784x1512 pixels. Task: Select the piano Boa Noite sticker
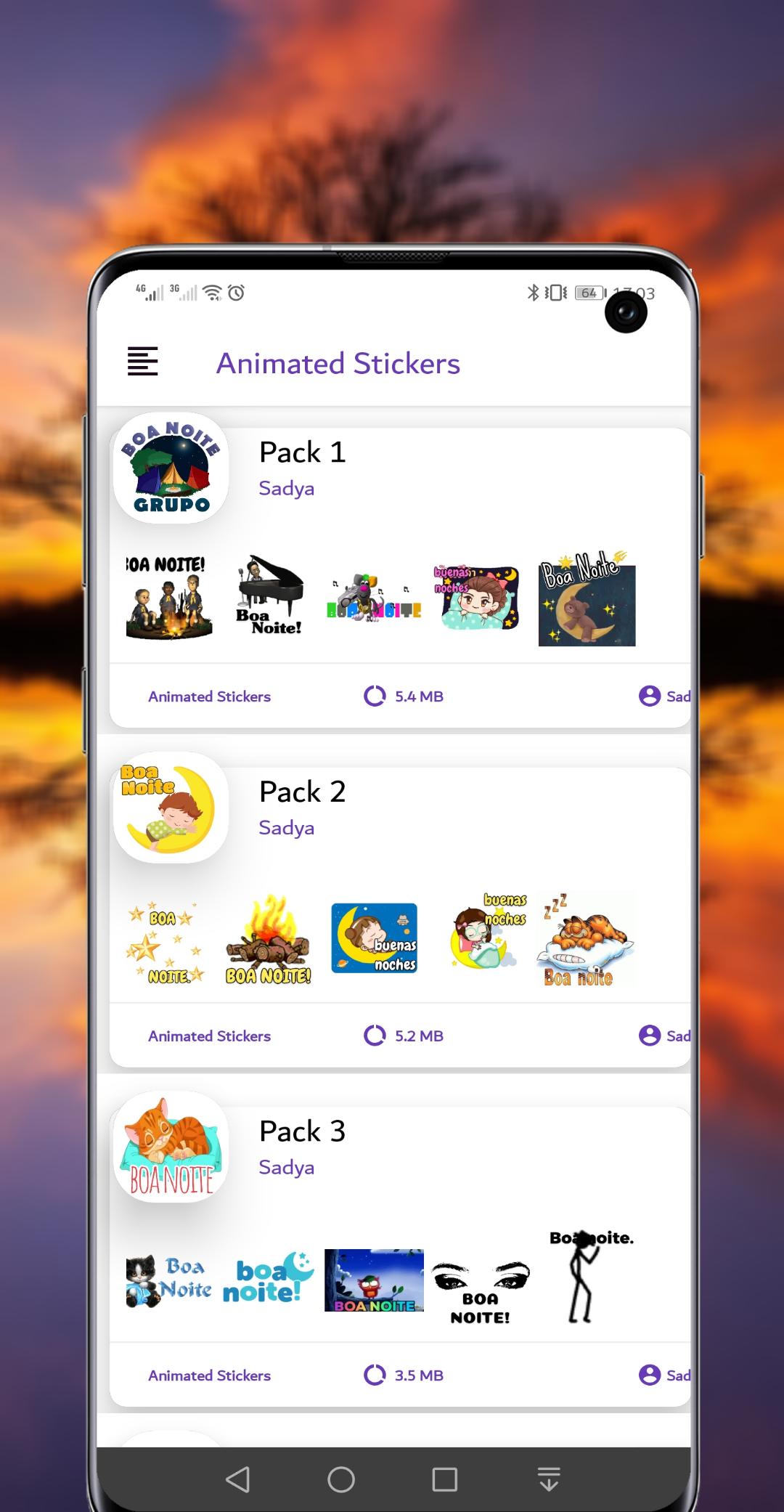(269, 595)
